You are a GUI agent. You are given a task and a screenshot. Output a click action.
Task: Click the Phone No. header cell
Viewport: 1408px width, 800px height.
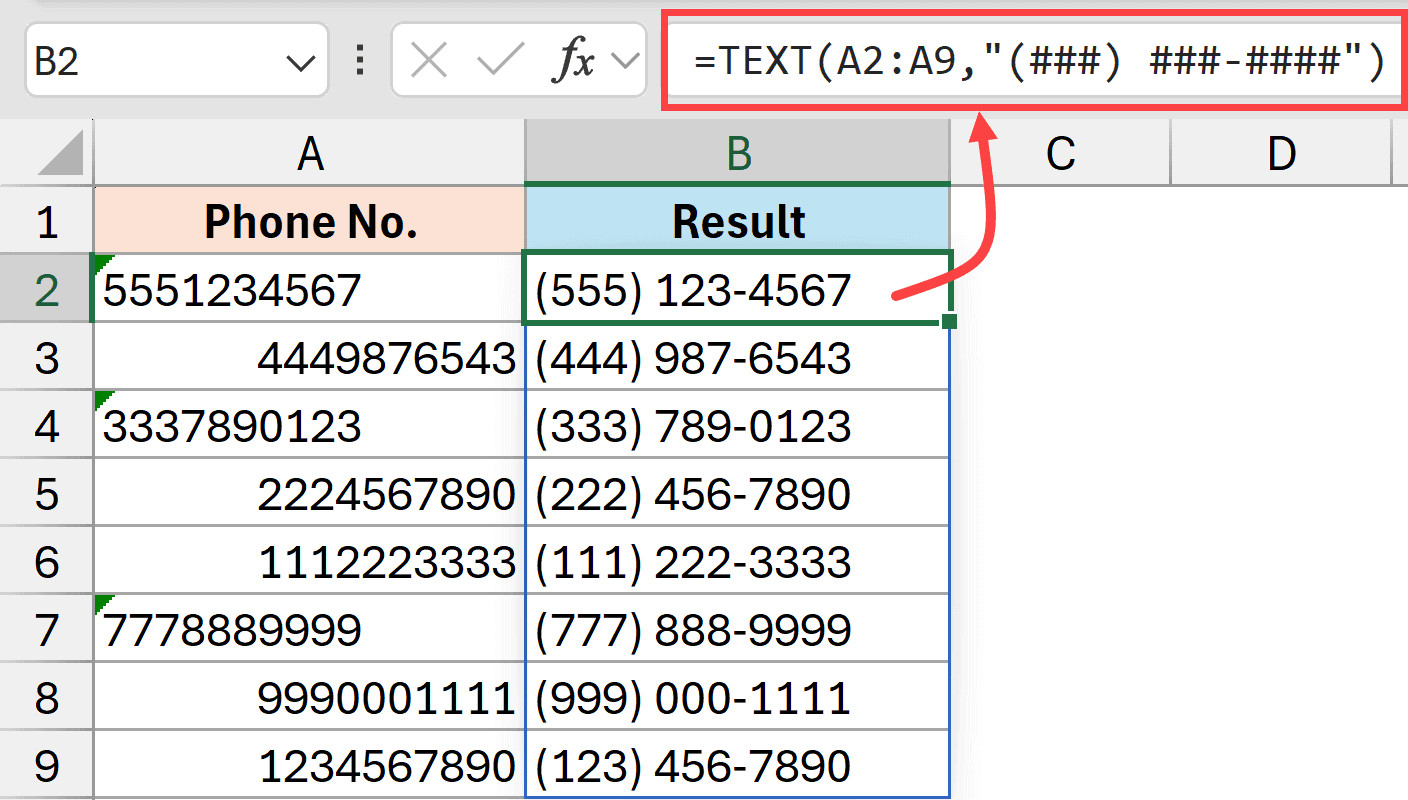(x=310, y=221)
